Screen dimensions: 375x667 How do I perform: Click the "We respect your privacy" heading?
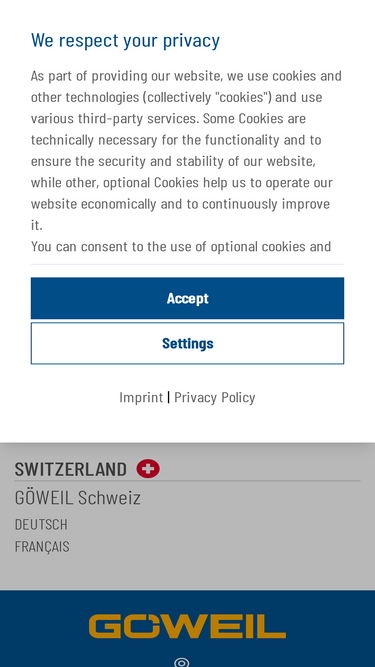[x=125, y=40]
